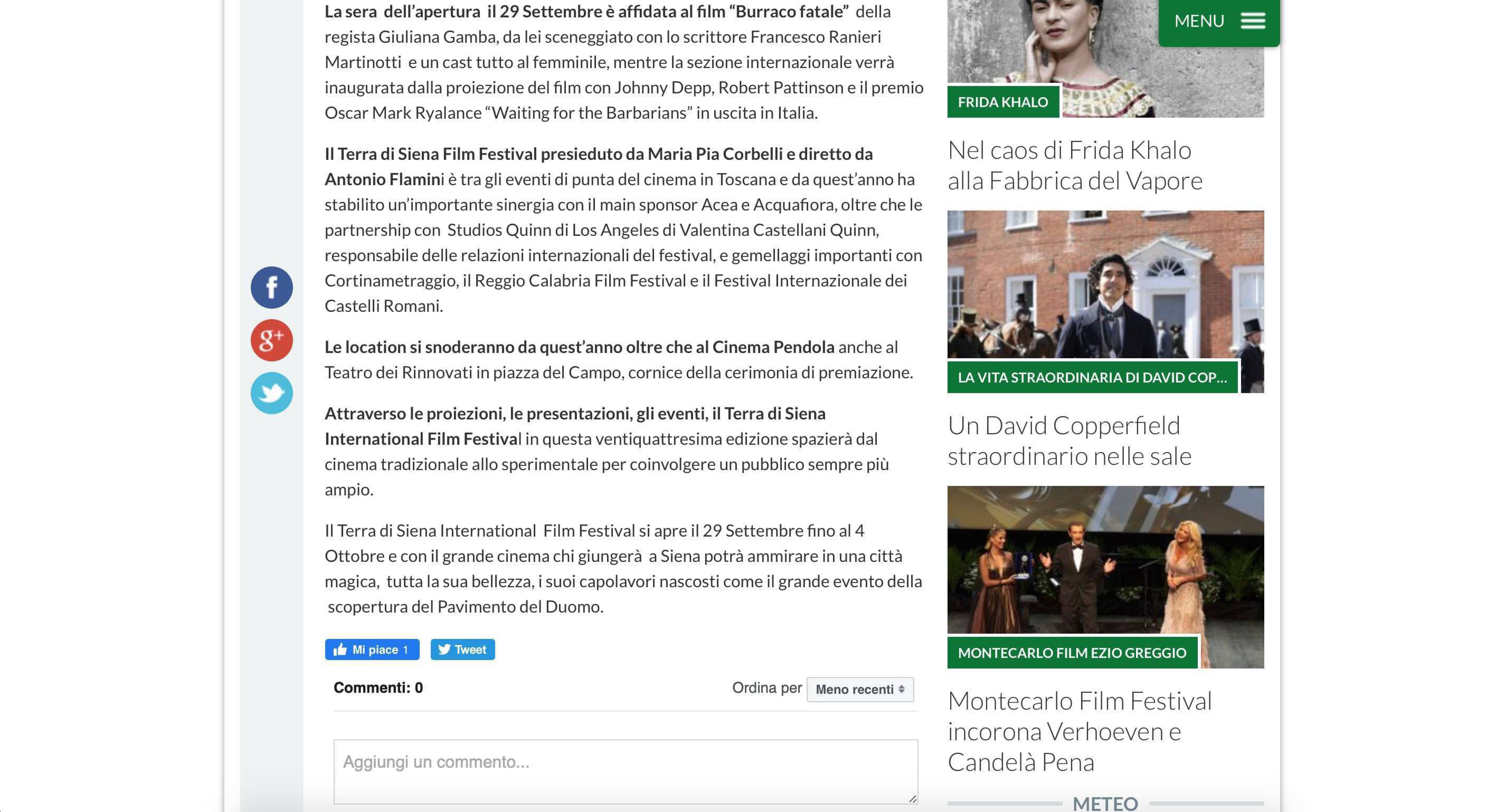Screen dimensions: 1496x812
Task: Share article via the Google Plus icon
Action: tap(271, 340)
